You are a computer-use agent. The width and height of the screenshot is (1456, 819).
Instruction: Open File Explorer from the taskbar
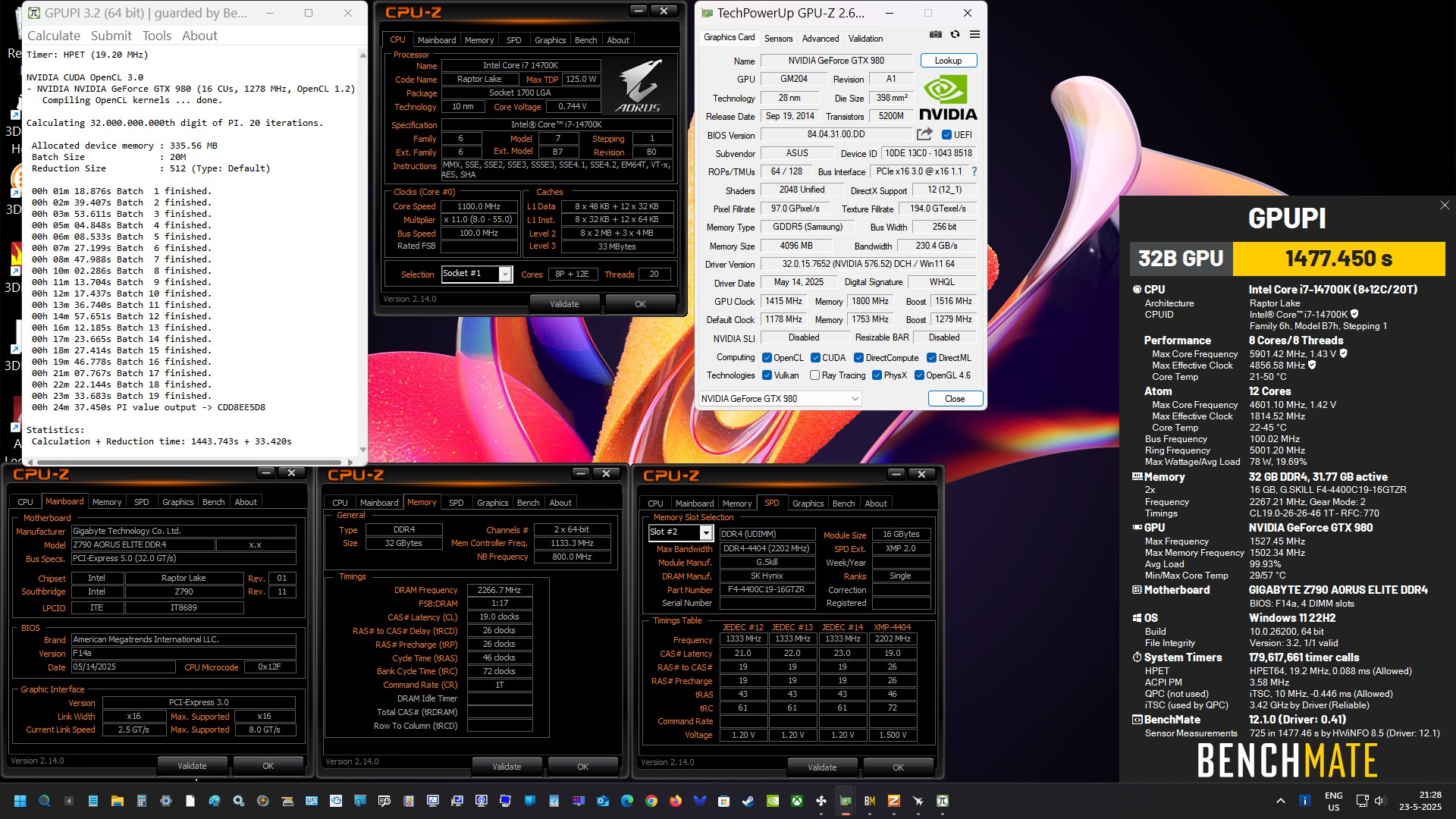[118, 801]
